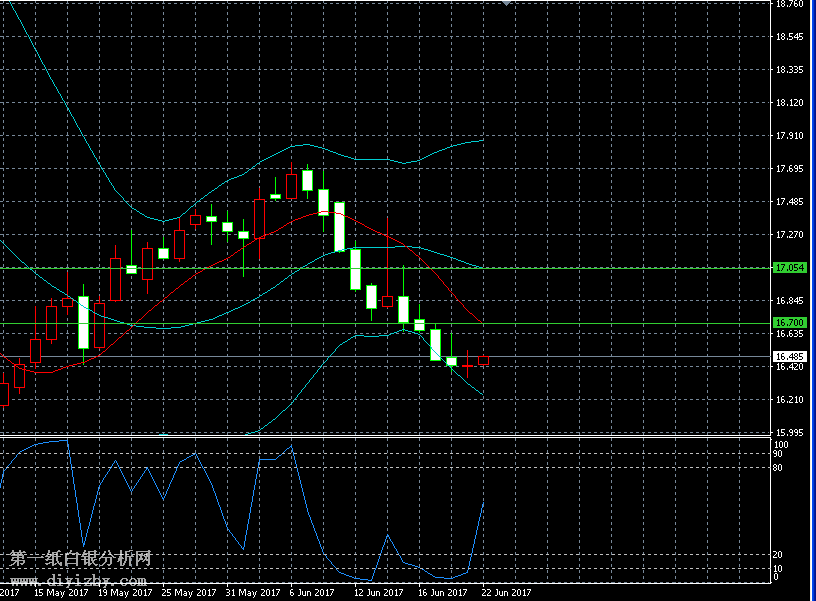Select the last red candle on the right
This screenshot has width=816, height=601.
point(484,360)
